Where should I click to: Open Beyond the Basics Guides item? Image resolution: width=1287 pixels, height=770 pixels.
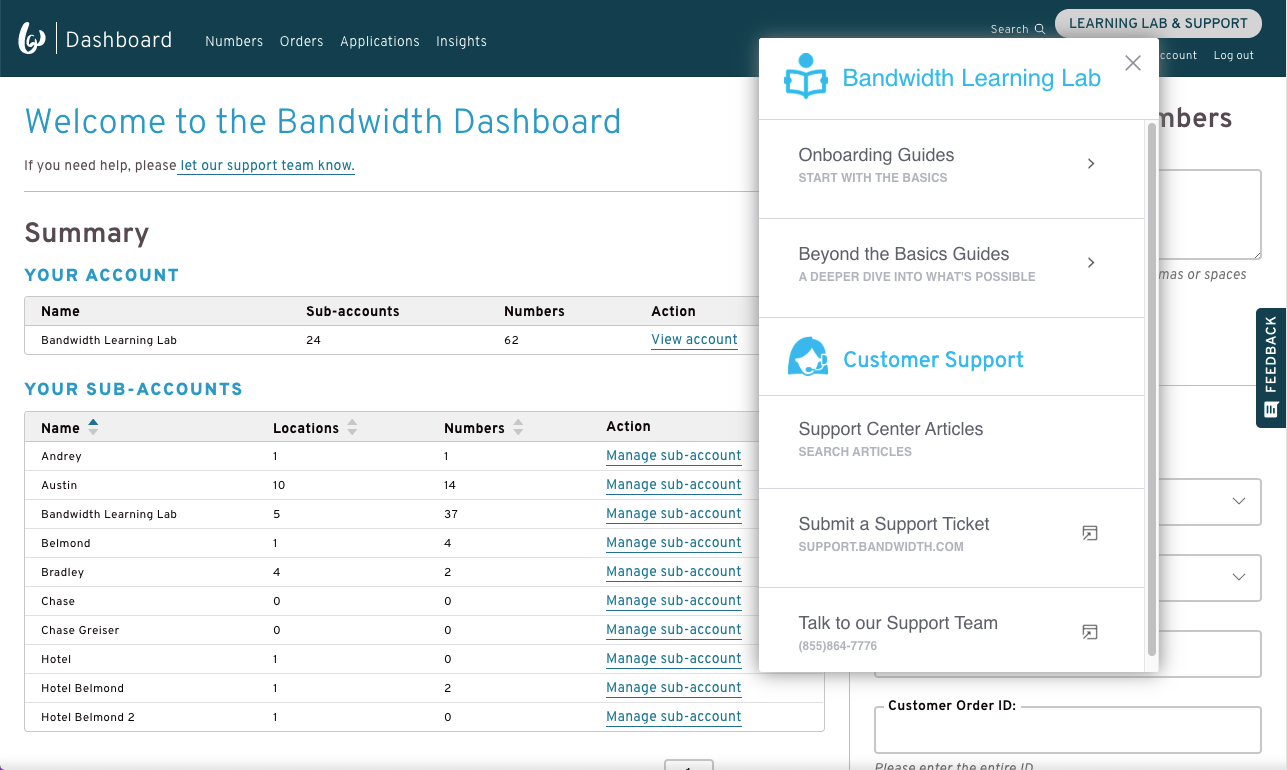point(952,268)
